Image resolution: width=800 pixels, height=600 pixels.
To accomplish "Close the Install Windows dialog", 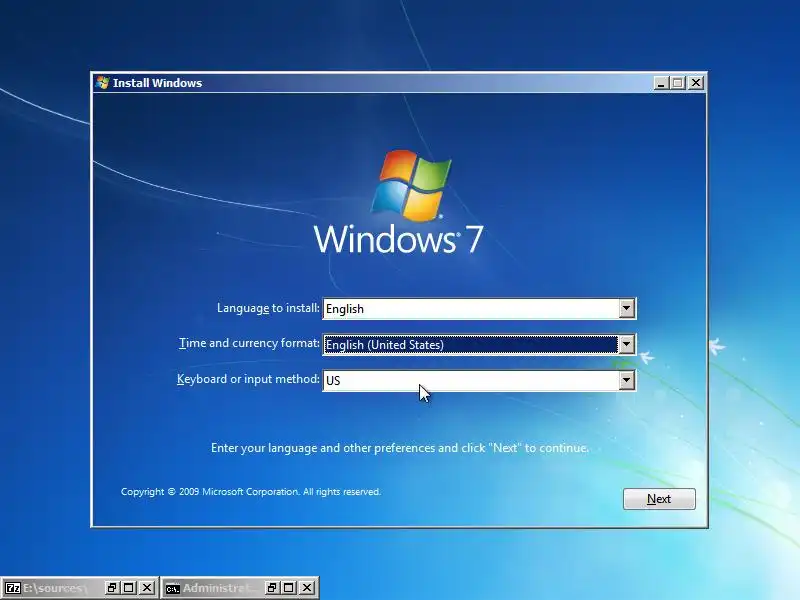I will (696, 83).
